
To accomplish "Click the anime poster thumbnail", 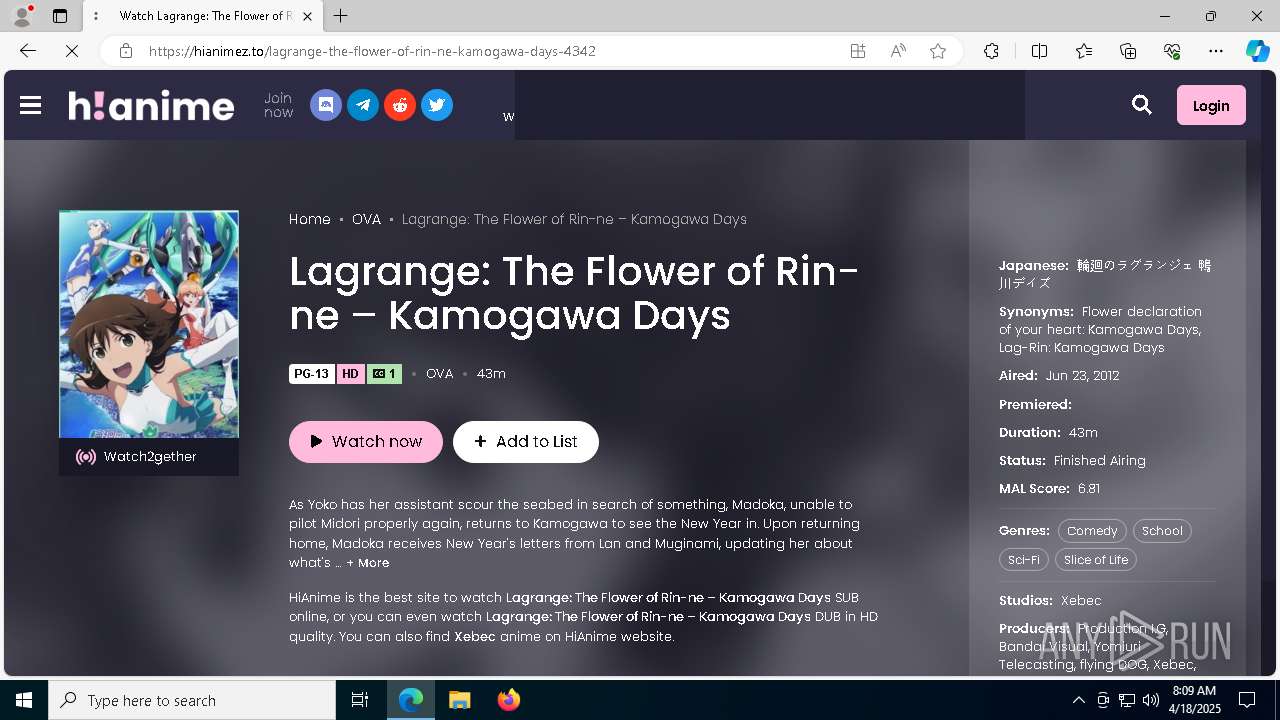I will click(x=149, y=324).
